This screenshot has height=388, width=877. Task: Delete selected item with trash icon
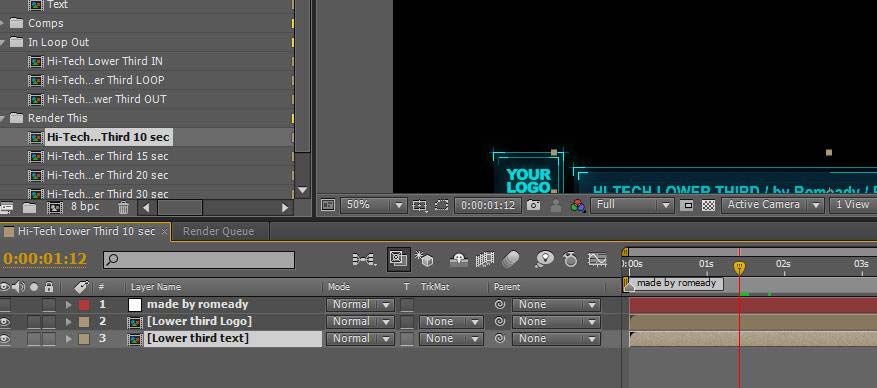124,208
